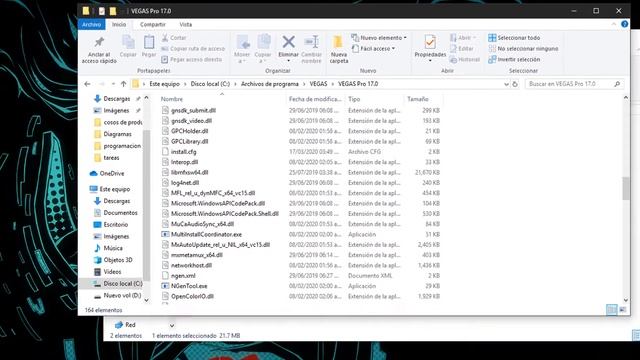Open Vídeos in navigation pane
Viewport: 640px width, 360px height.
[x=108, y=272]
